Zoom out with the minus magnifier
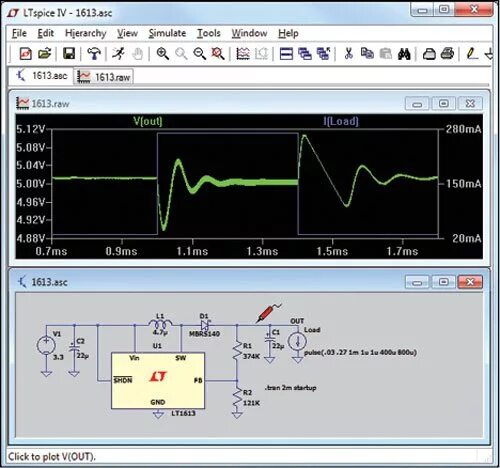Image resolution: width=500 pixels, height=468 pixels. [200, 54]
